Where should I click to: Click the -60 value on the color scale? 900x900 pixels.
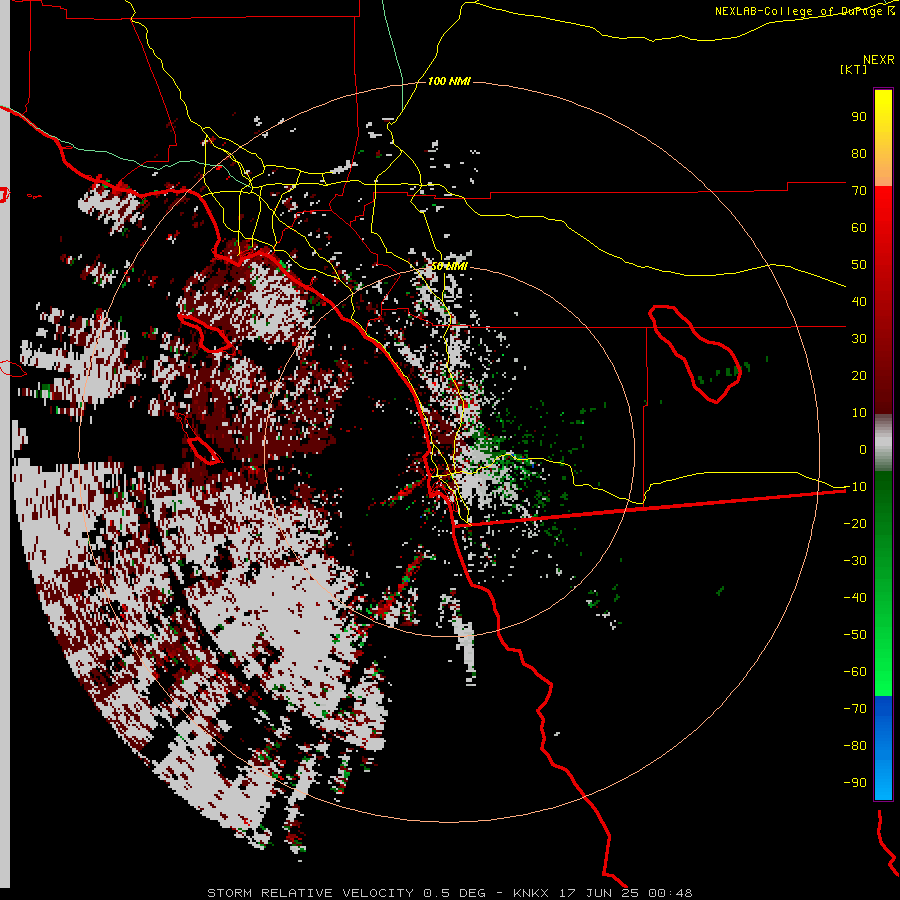tap(855, 672)
